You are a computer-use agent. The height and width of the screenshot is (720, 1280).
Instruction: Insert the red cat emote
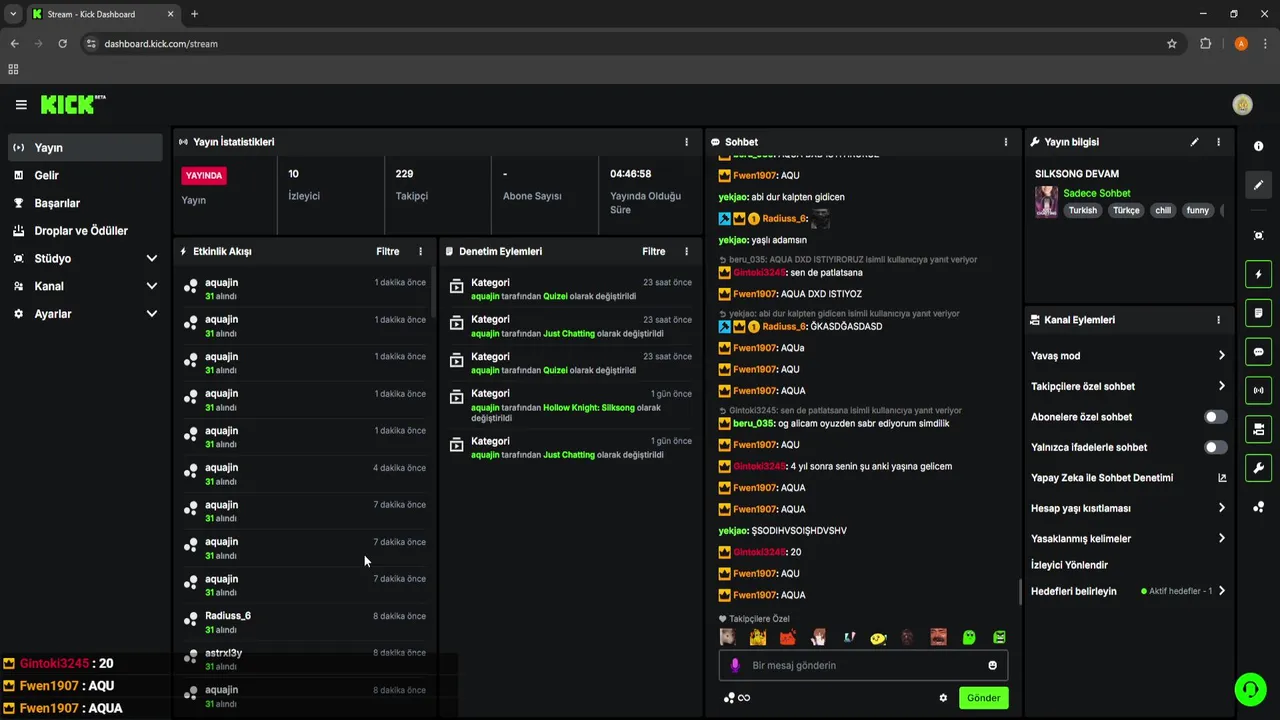[788, 637]
